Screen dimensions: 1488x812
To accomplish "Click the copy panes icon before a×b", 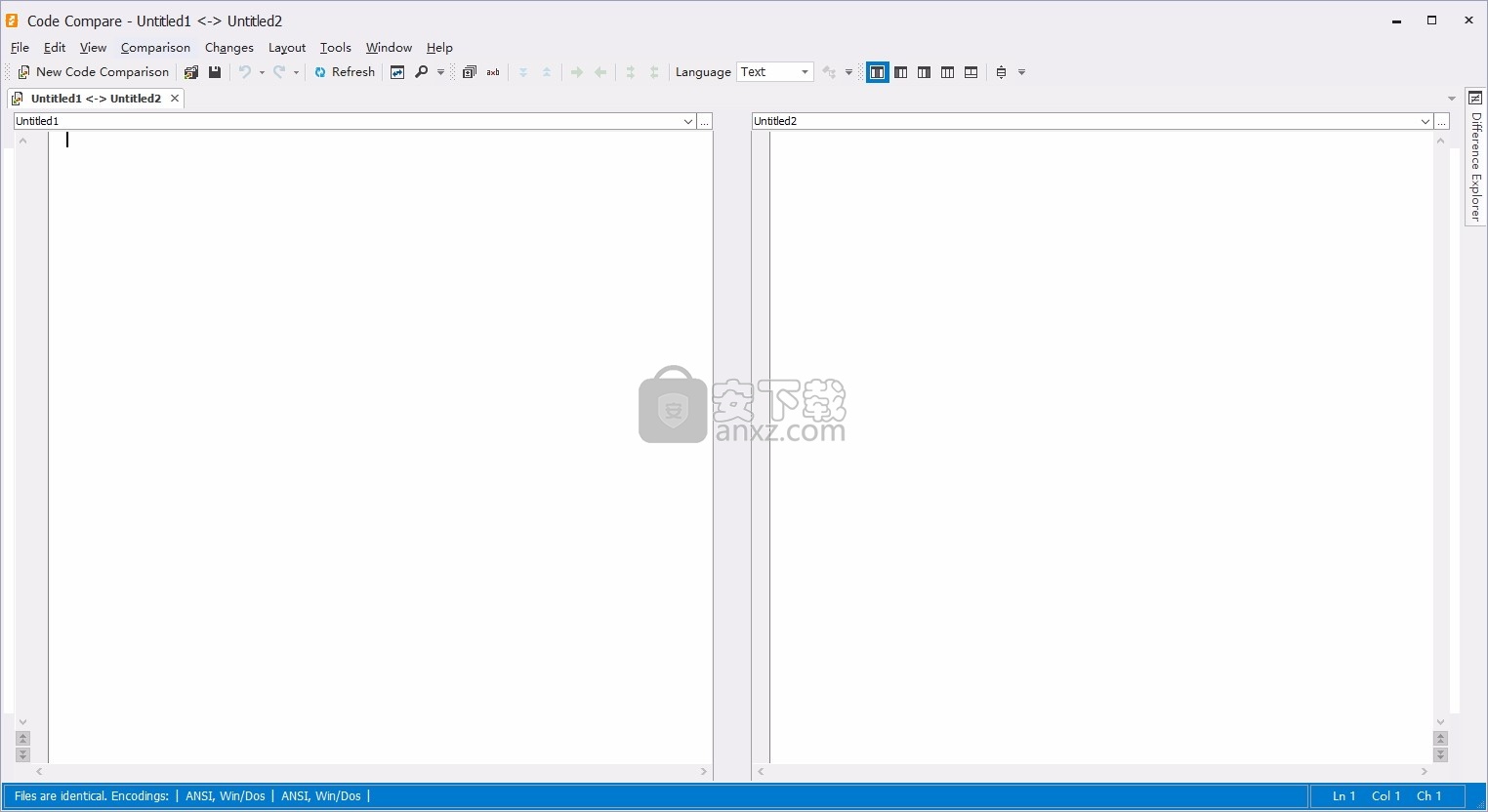I will (x=470, y=72).
